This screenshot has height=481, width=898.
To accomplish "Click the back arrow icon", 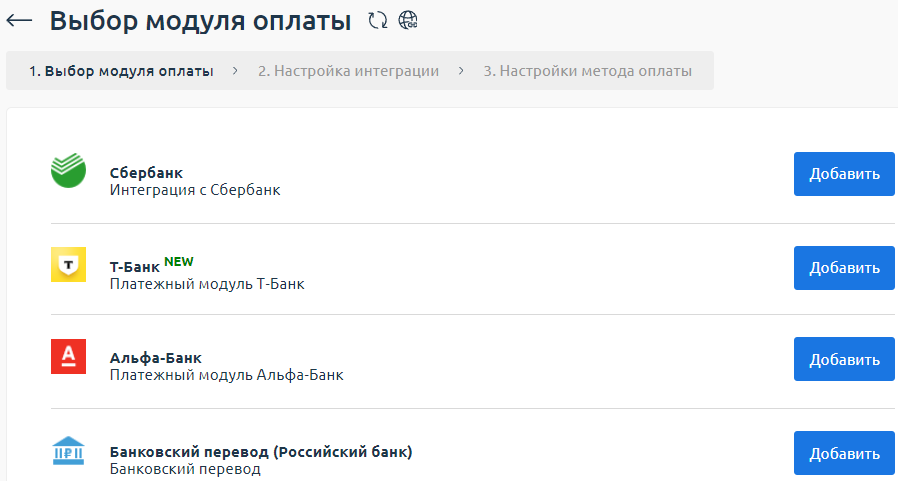I will 20,20.
